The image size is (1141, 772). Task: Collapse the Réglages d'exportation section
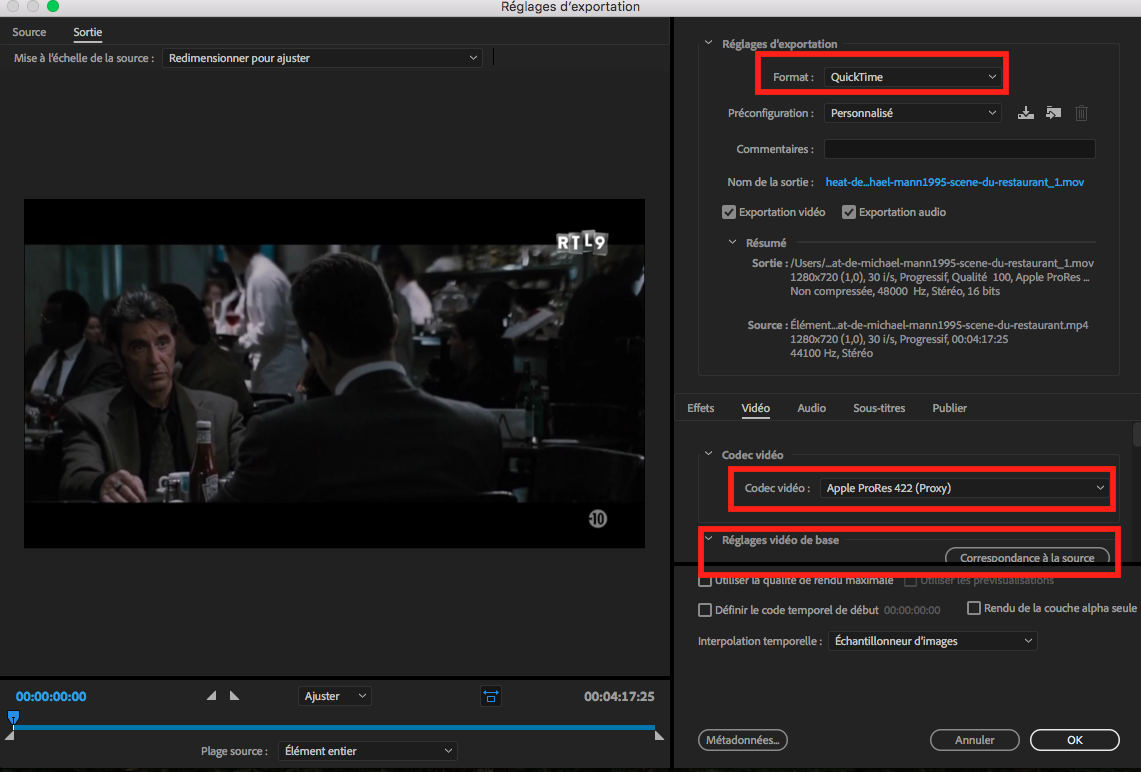(708, 43)
